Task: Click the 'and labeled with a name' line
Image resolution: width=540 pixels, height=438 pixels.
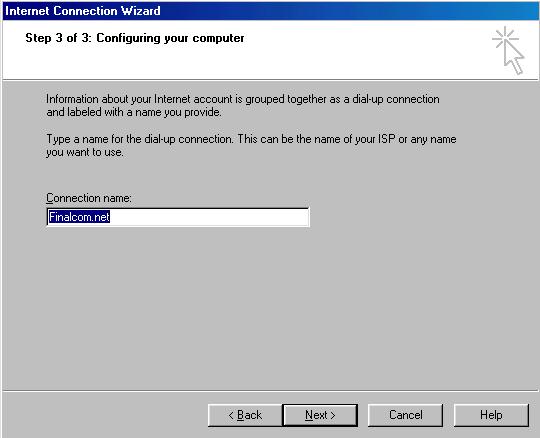Action: tap(134, 112)
